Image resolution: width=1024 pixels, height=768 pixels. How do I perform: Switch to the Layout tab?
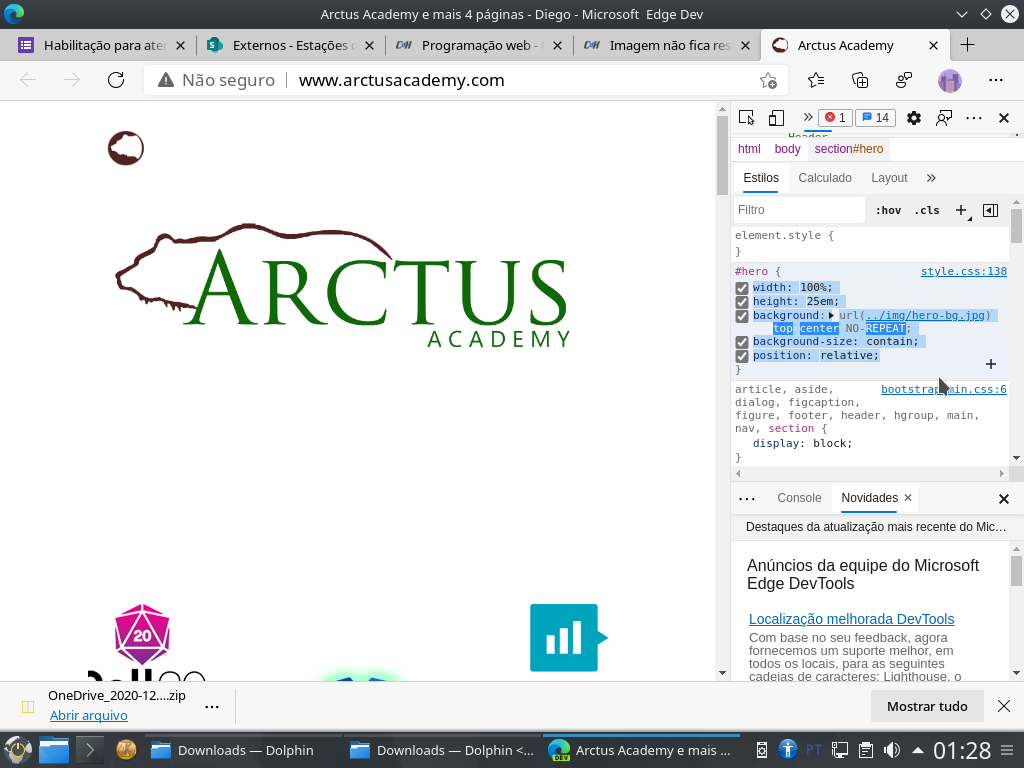(x=889, y=178)
